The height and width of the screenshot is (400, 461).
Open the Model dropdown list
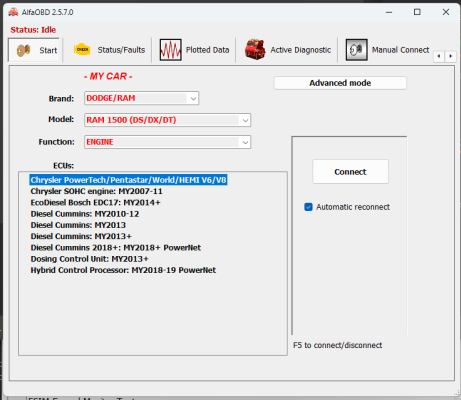[x=245, y=120]
